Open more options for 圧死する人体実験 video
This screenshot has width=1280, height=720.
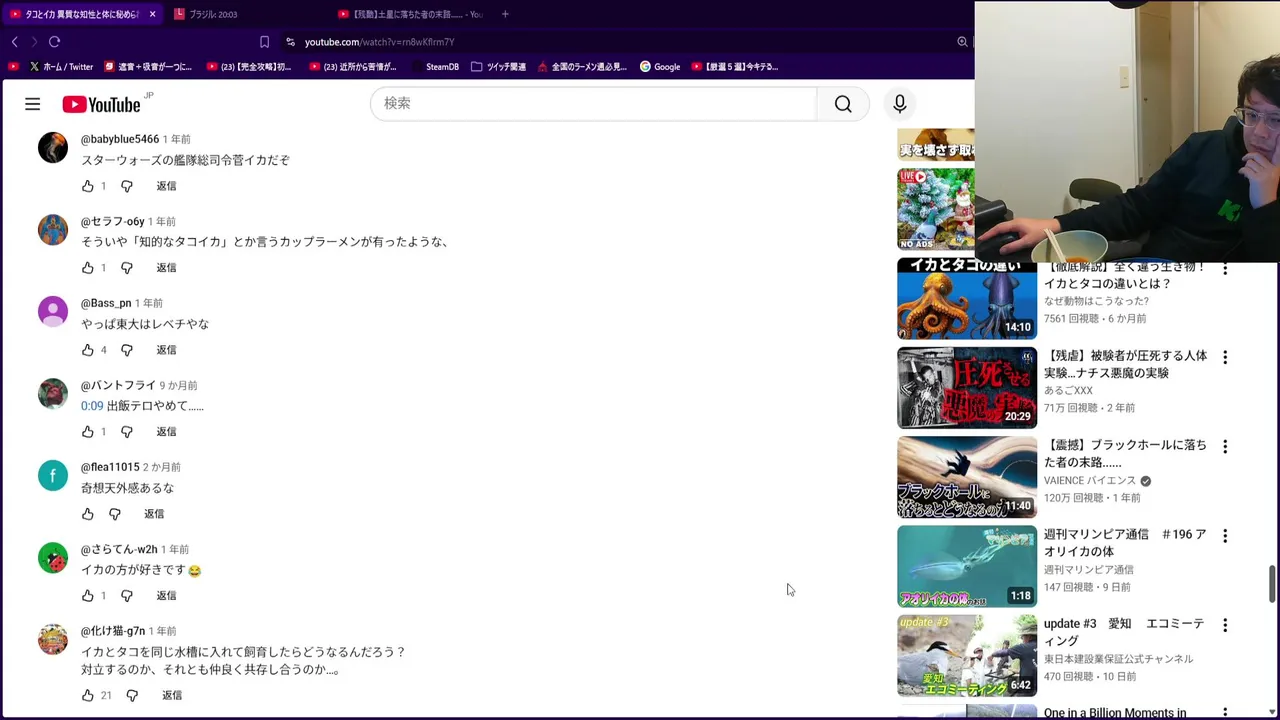pos(1225,357)
